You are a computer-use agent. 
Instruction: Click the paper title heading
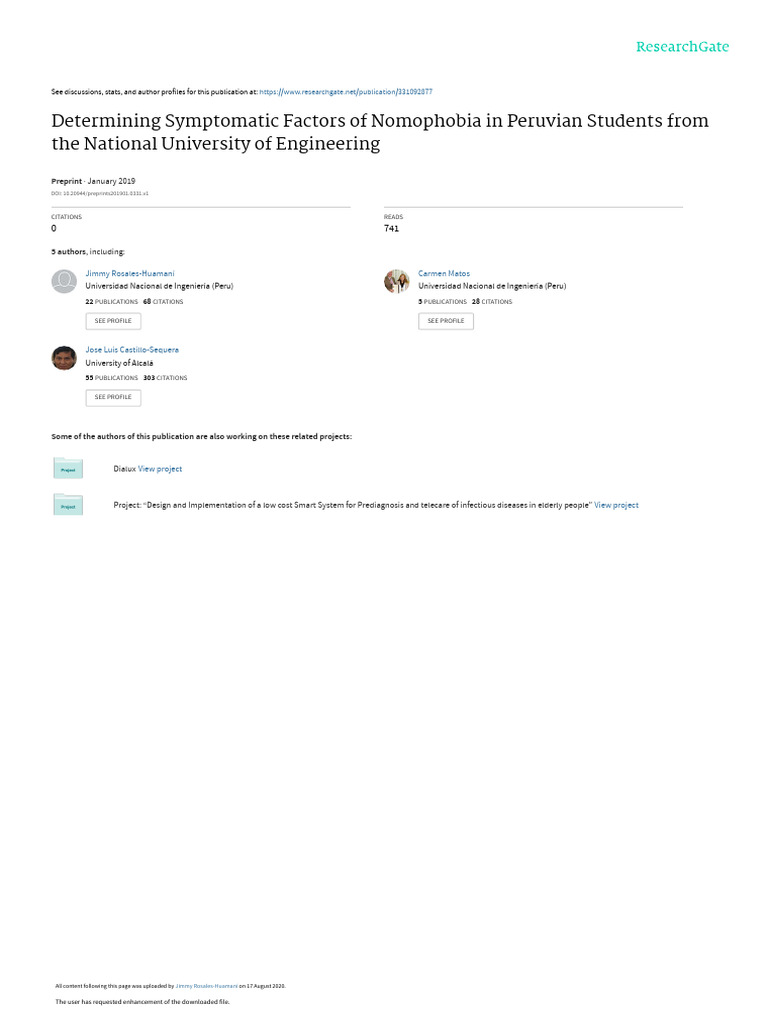[x=380, y=132]
